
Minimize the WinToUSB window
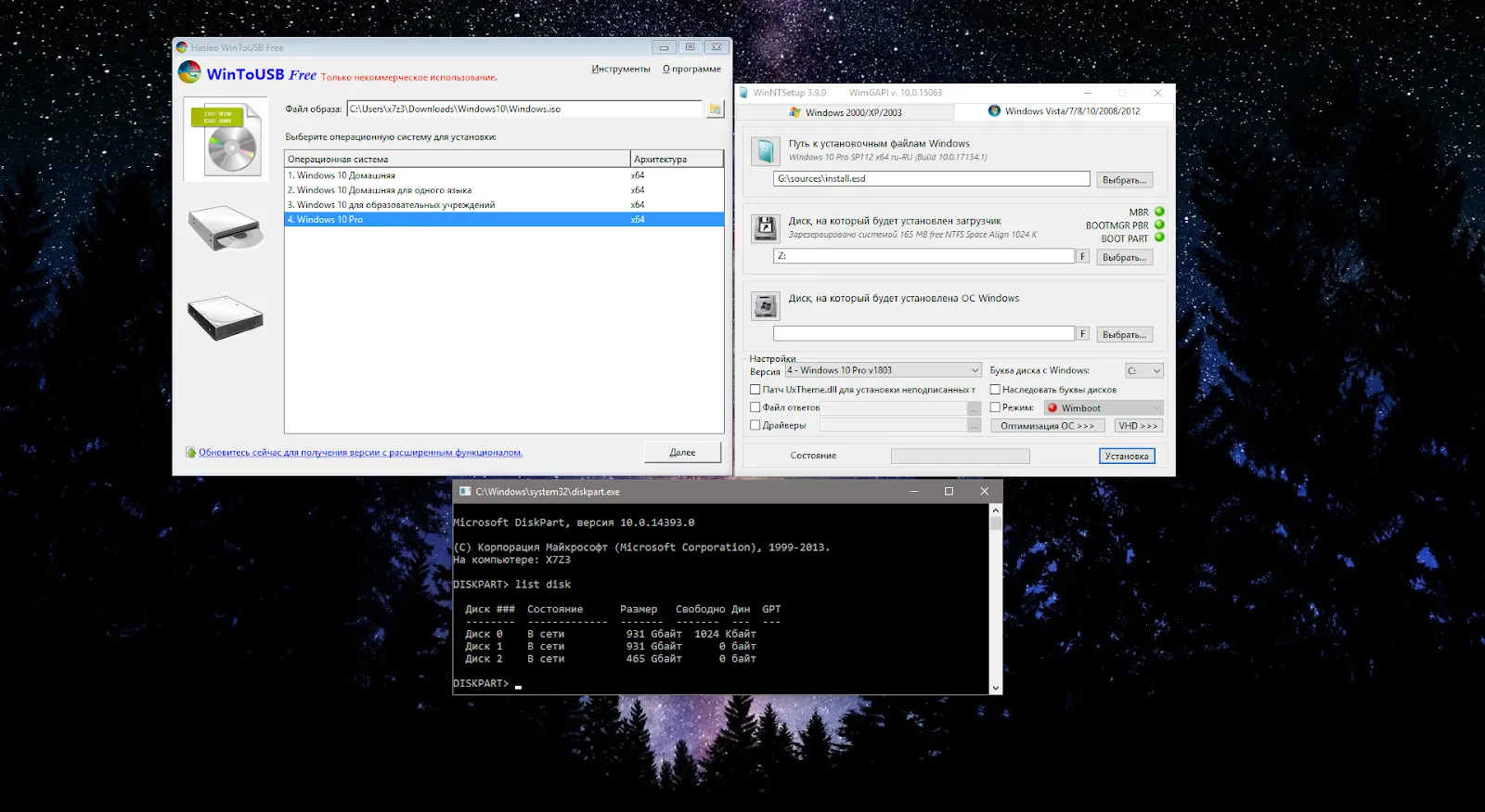click(x=664, y=47)
